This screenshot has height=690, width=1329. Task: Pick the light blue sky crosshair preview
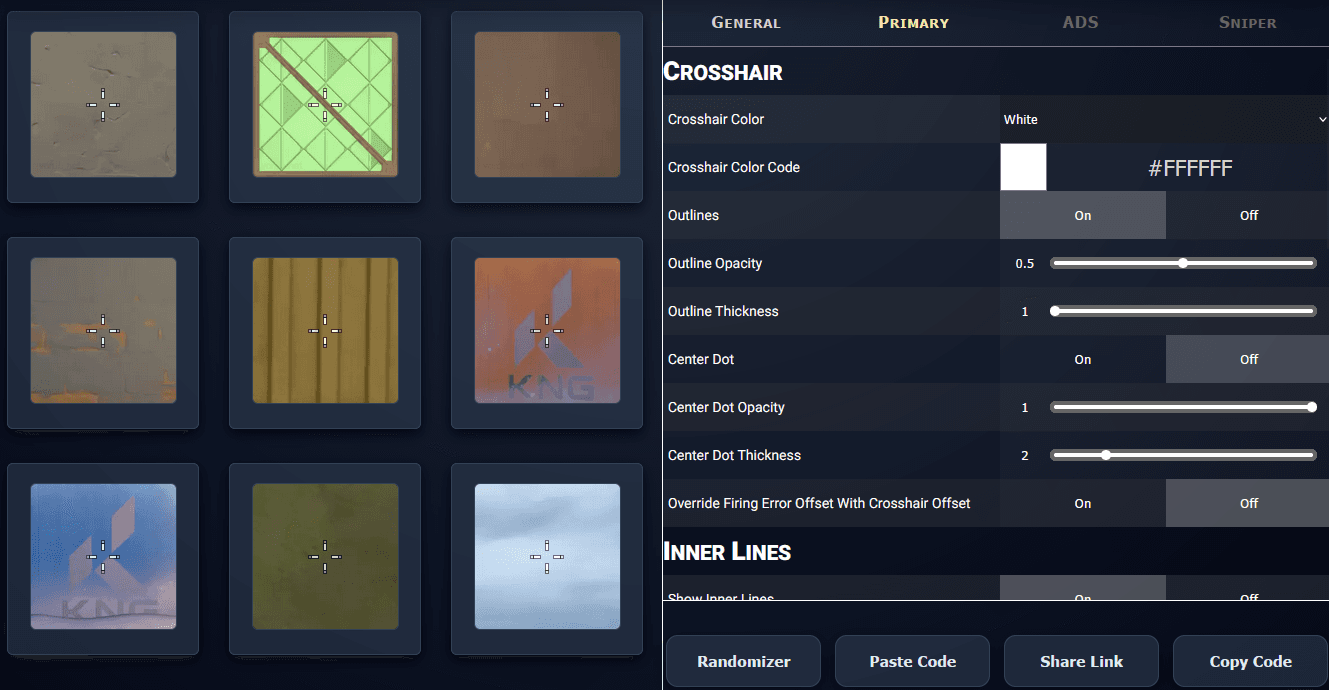tap(547, 556)
